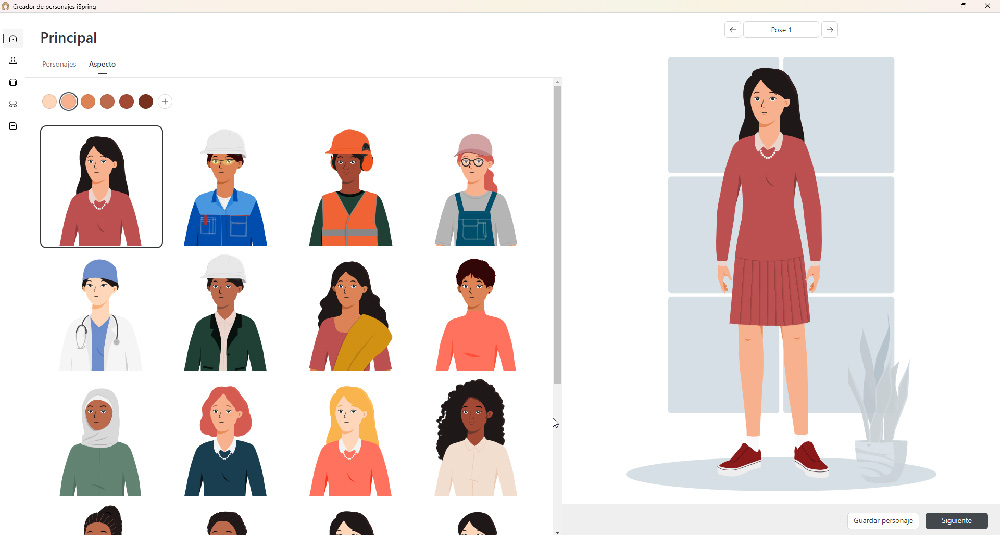1000x535 pixels.
Task: Click the scrollbar up arrow of character list
Action: 557,82
